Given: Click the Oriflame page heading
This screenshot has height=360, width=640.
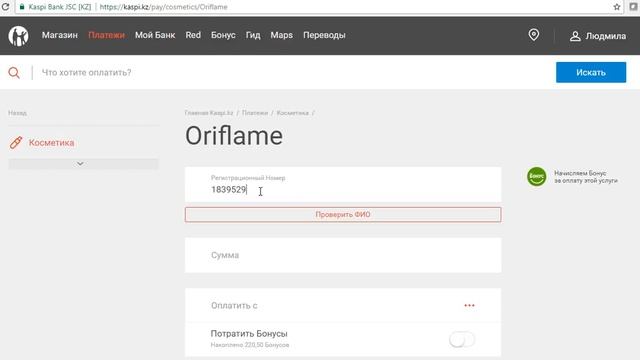Looking at the screenshot, I should [x=234, y=136].
